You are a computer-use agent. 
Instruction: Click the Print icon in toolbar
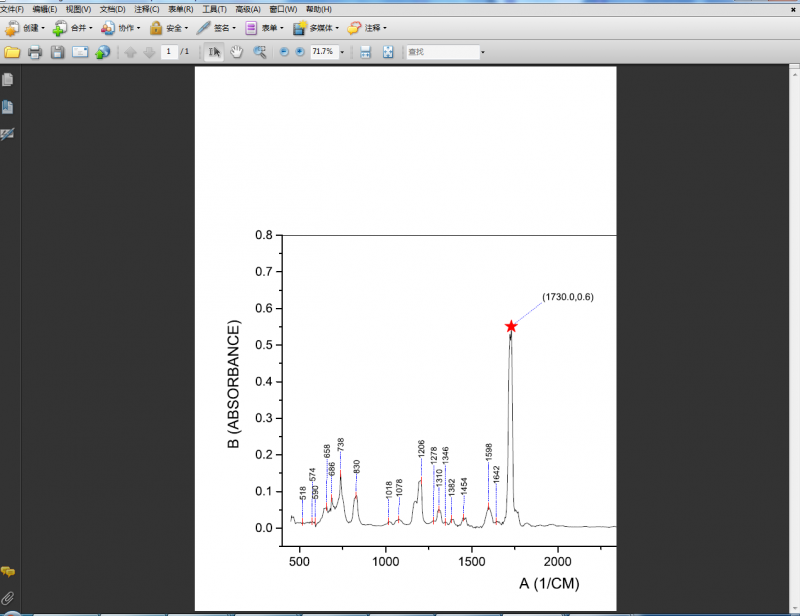coord(35,52)
